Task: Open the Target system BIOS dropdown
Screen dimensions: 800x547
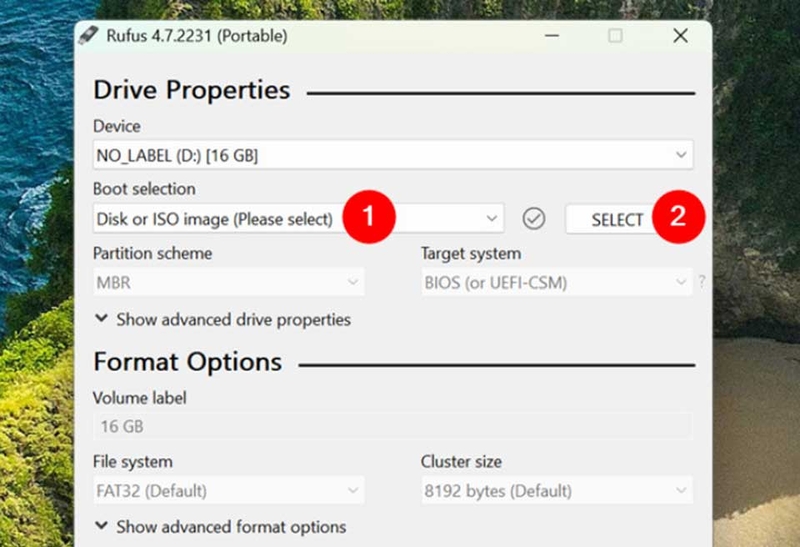Action: [557, 282]
